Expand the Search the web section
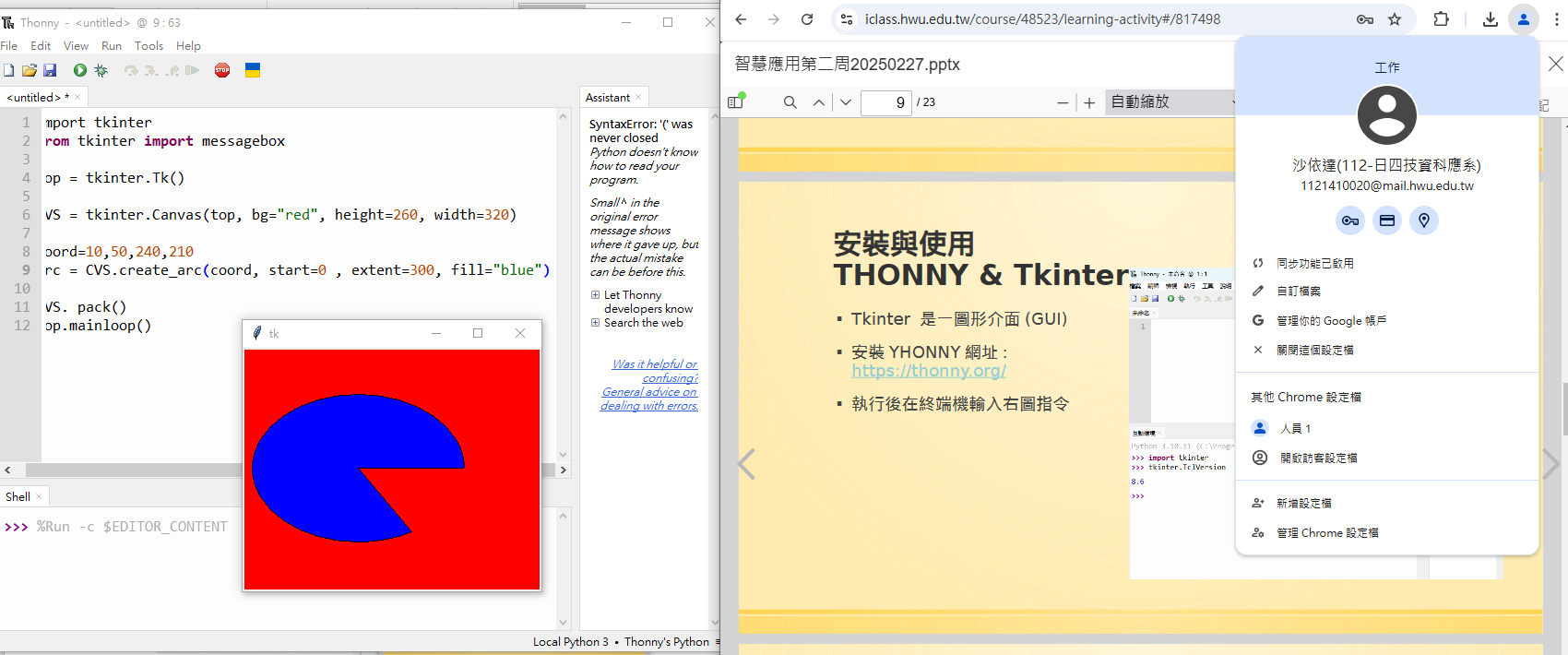The height and width of the screenshot is (655, 1568). (596, 323)
